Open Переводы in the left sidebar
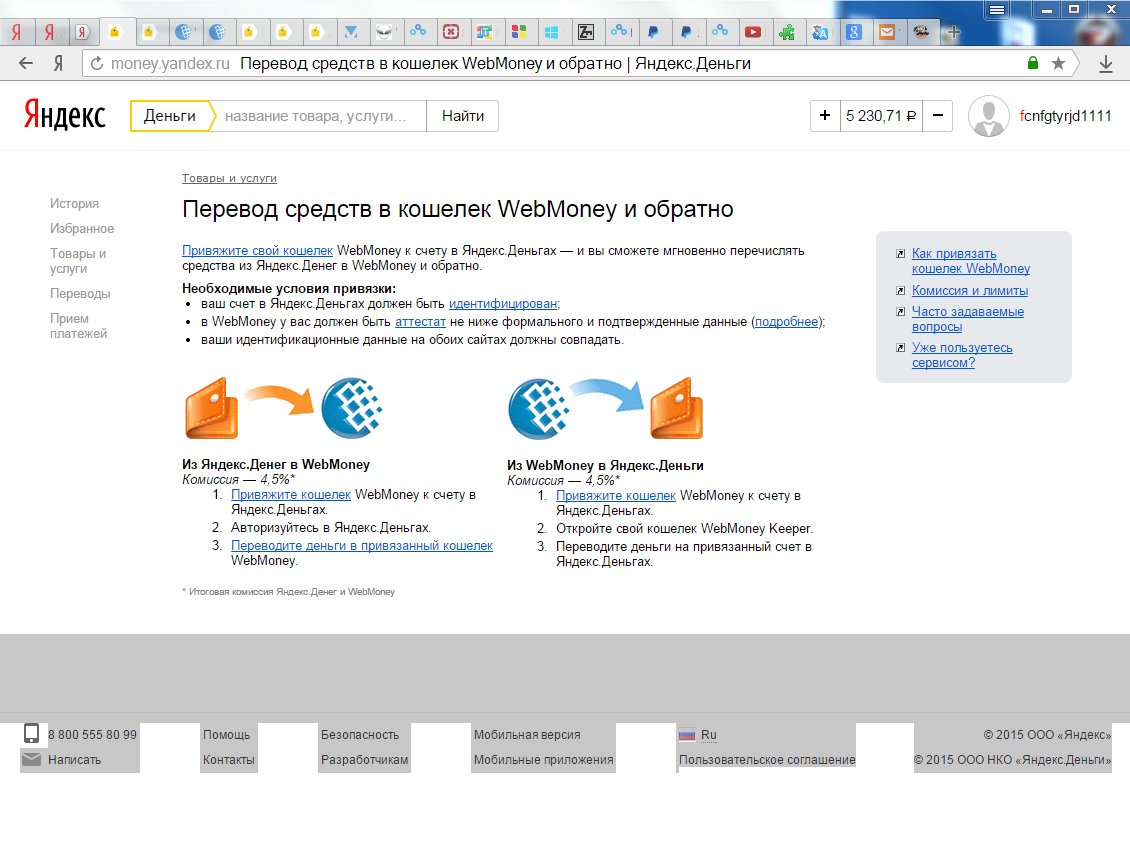 click(80, 293)
